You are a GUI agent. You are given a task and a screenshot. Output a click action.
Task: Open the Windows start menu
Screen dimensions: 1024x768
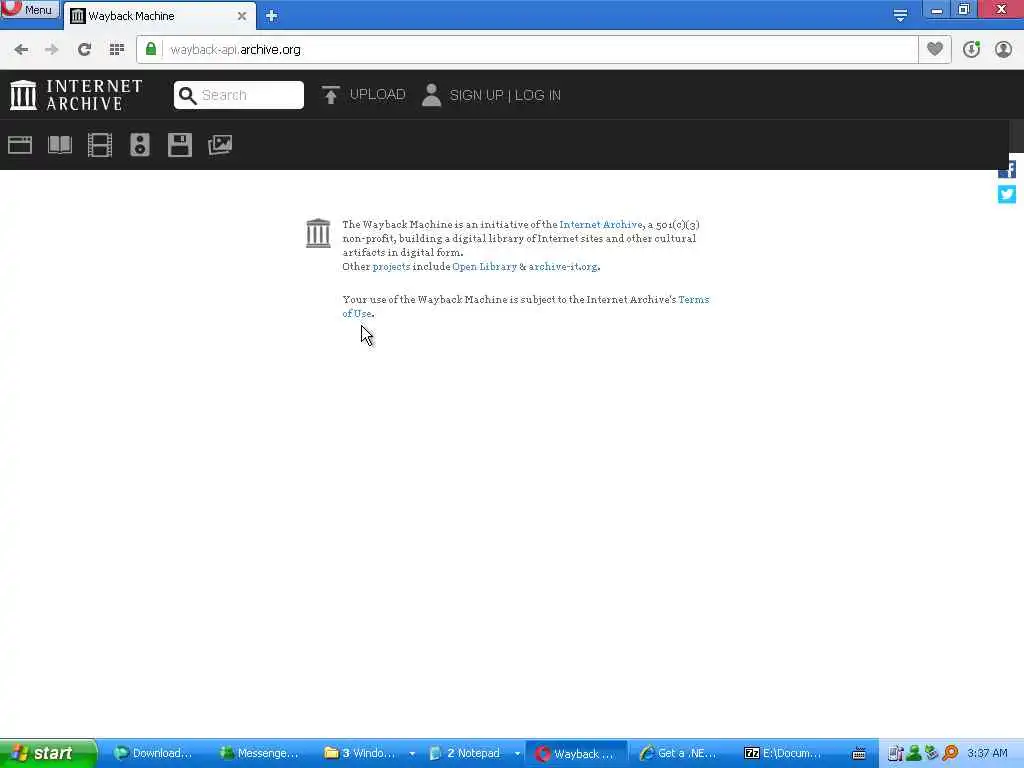coord(48,753)
